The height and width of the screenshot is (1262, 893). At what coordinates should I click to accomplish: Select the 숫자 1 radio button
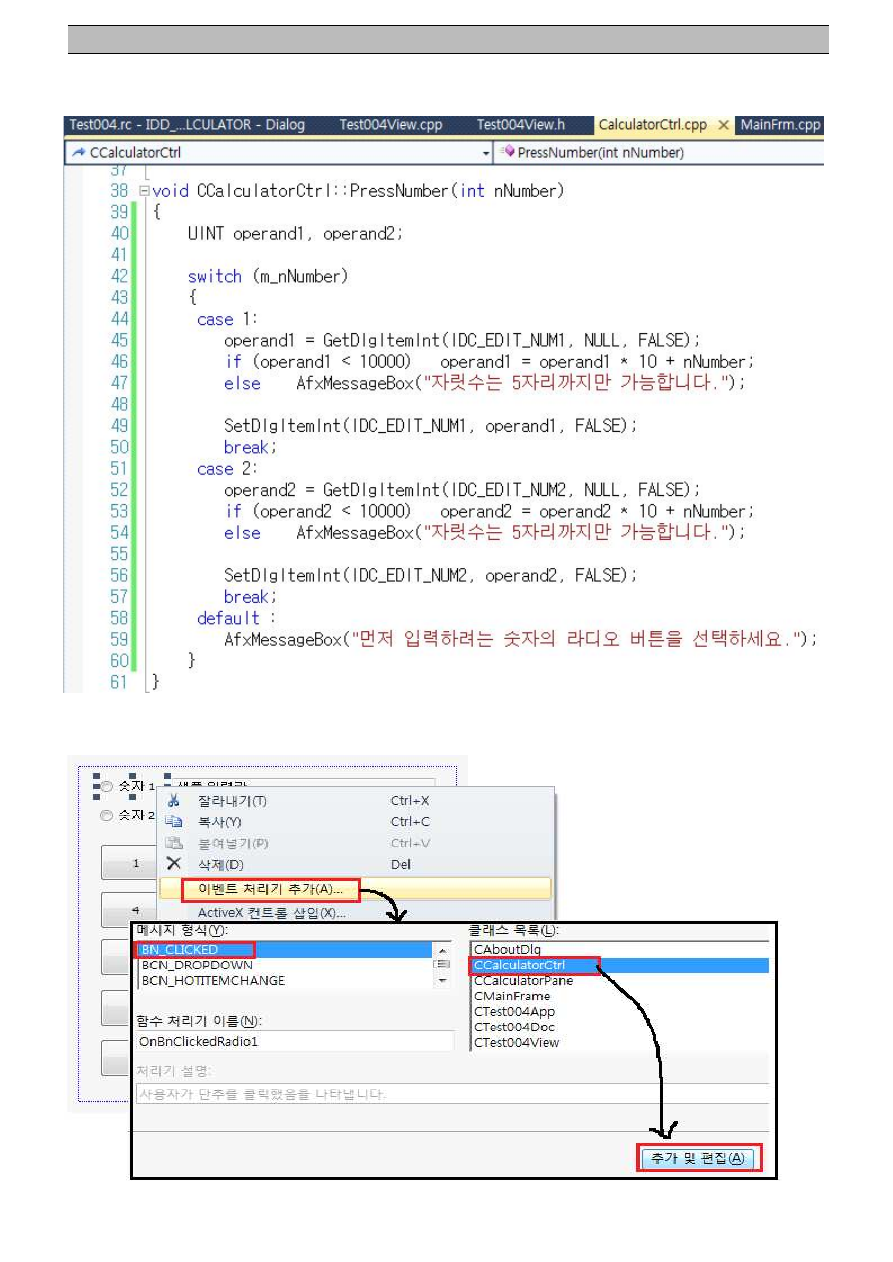[x=106, y=788]
